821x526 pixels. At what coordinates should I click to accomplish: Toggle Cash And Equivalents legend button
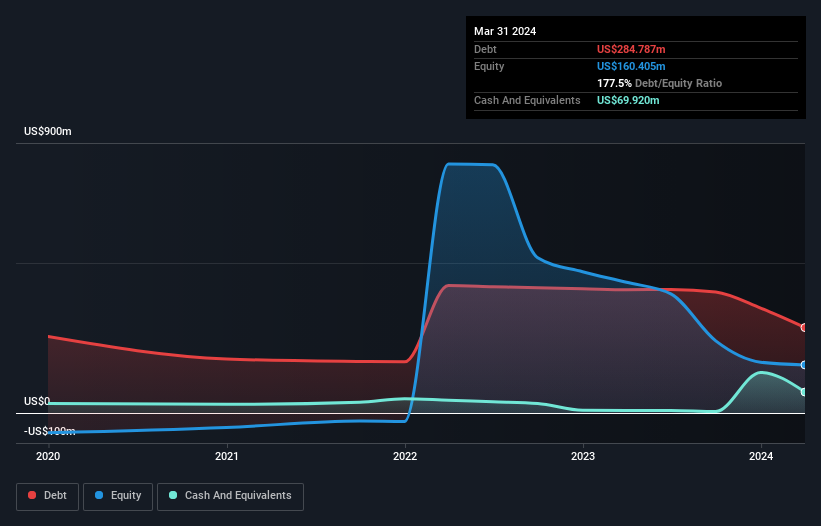(x=230, y=496)
